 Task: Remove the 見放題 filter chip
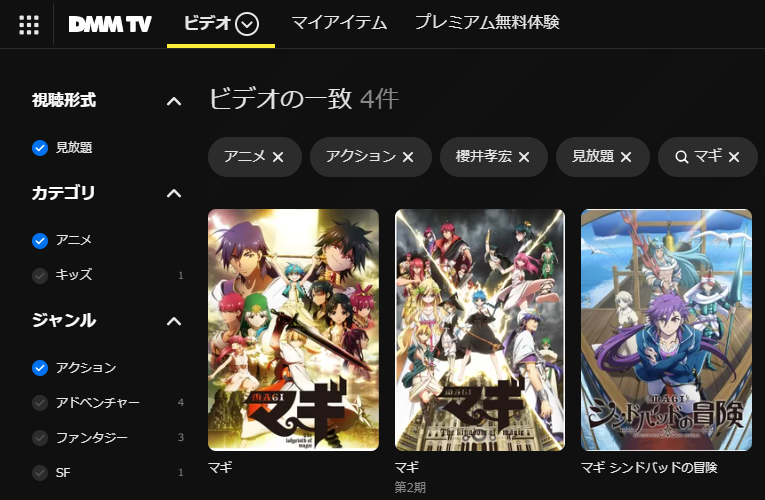point(626,157)
